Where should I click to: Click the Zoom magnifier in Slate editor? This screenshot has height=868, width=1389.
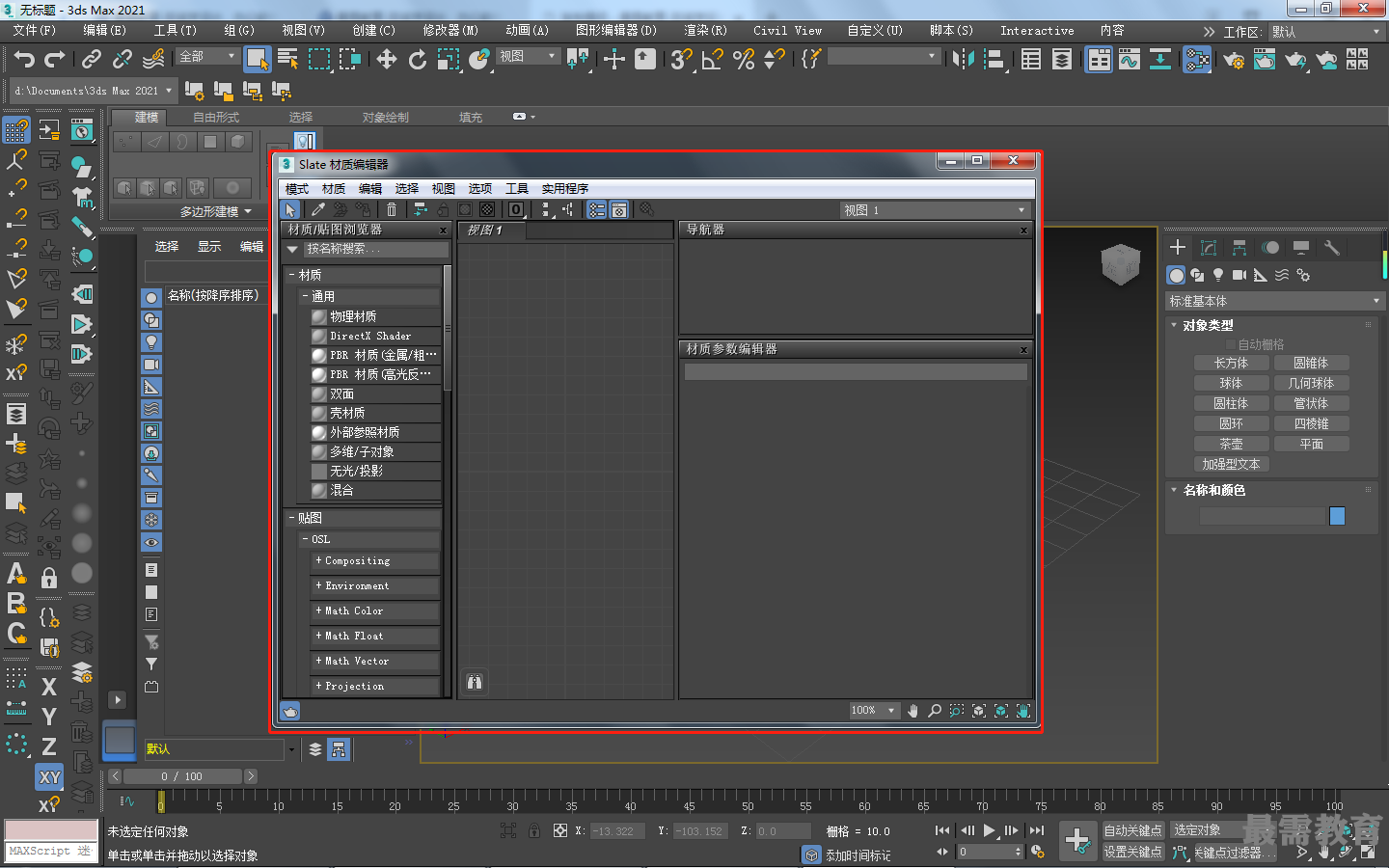coord(935,711)
